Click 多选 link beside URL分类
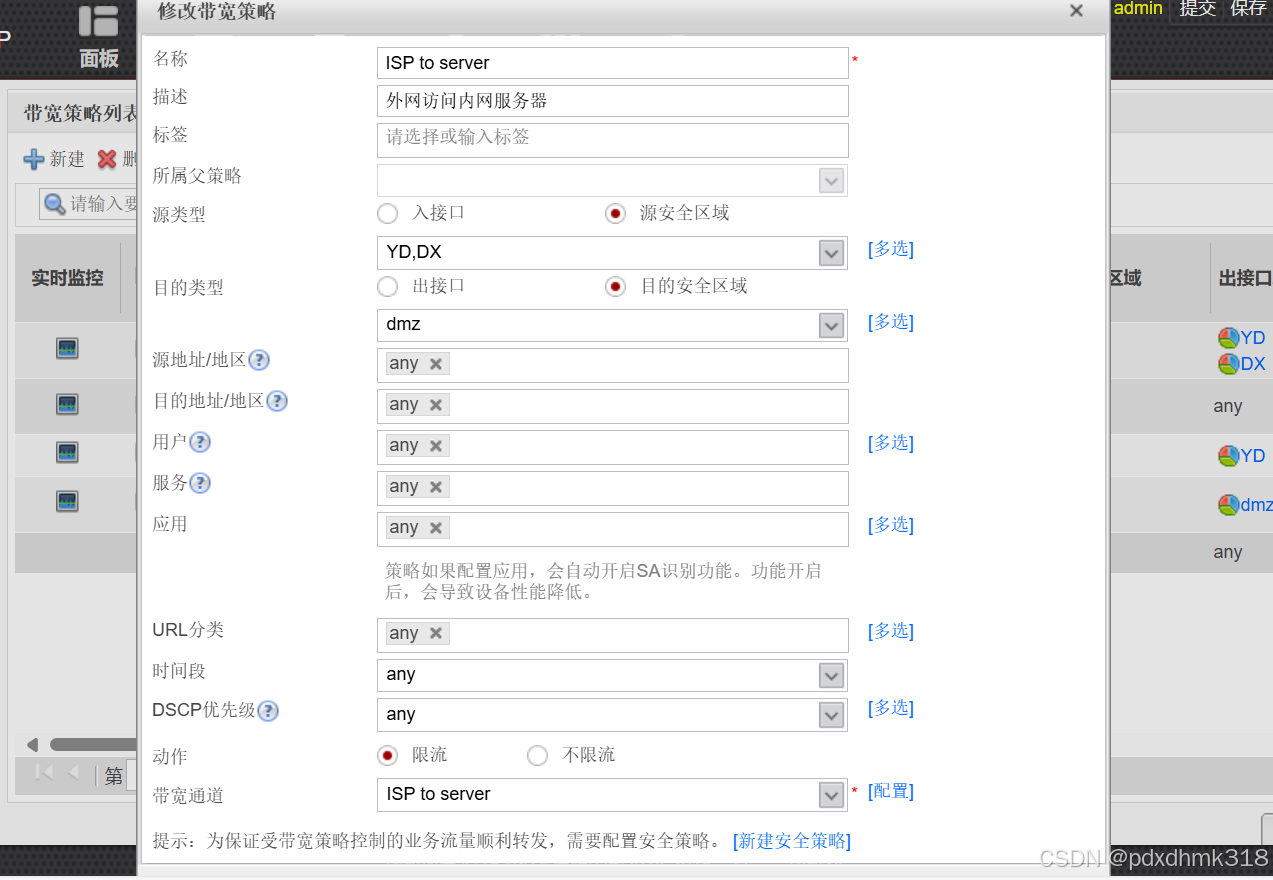 tap(891, 631)
